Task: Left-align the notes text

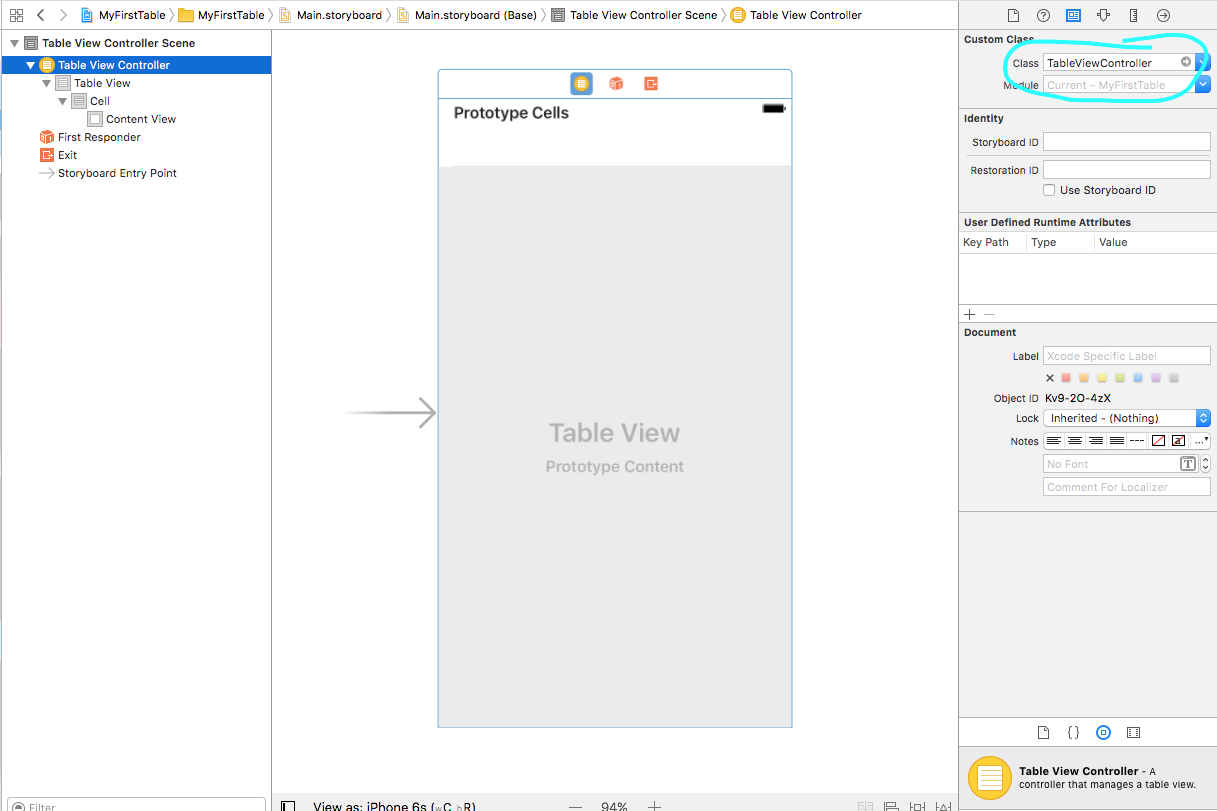Action: tap(1054, 440)
